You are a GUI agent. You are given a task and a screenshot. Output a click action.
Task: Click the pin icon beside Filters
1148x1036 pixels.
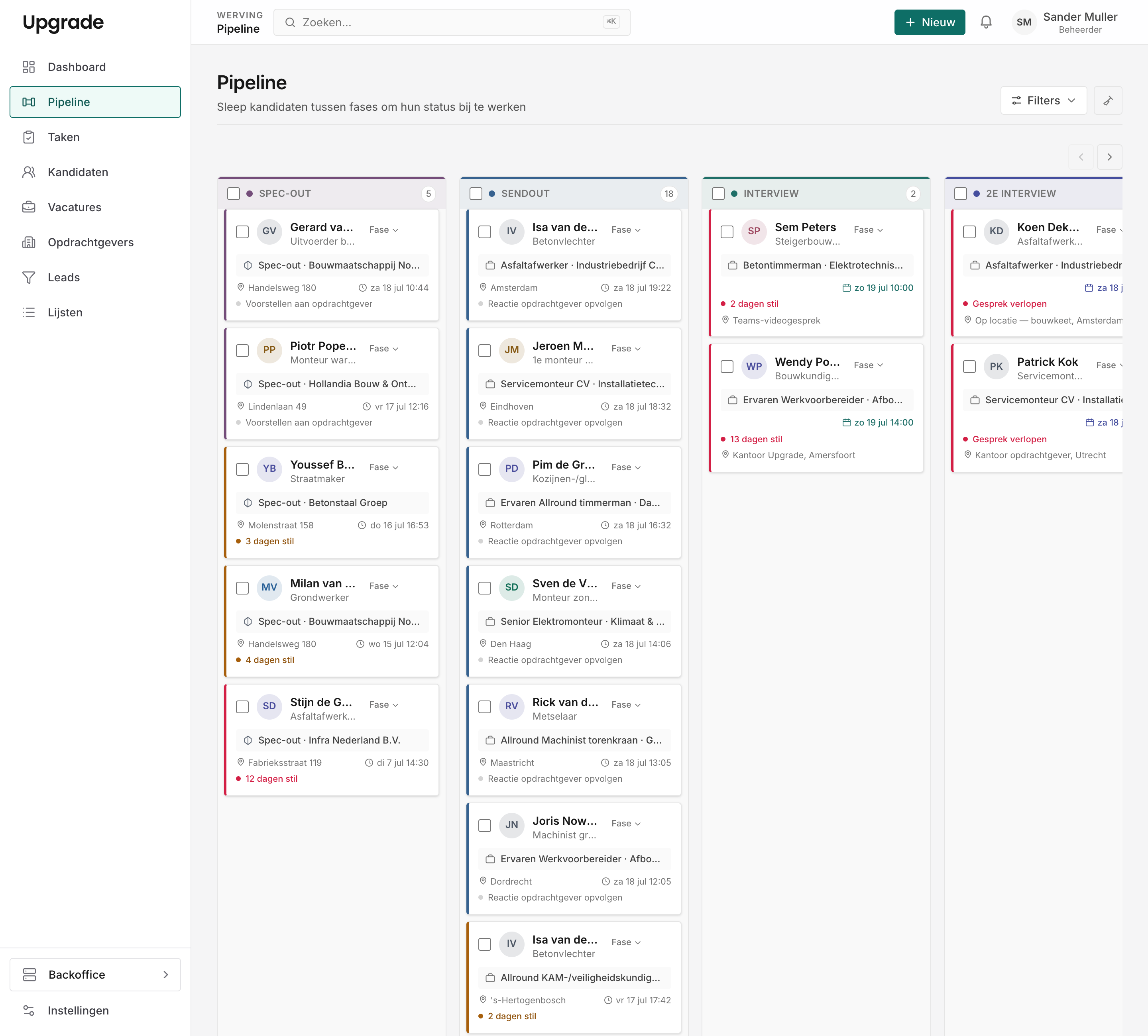(1108, 101)
